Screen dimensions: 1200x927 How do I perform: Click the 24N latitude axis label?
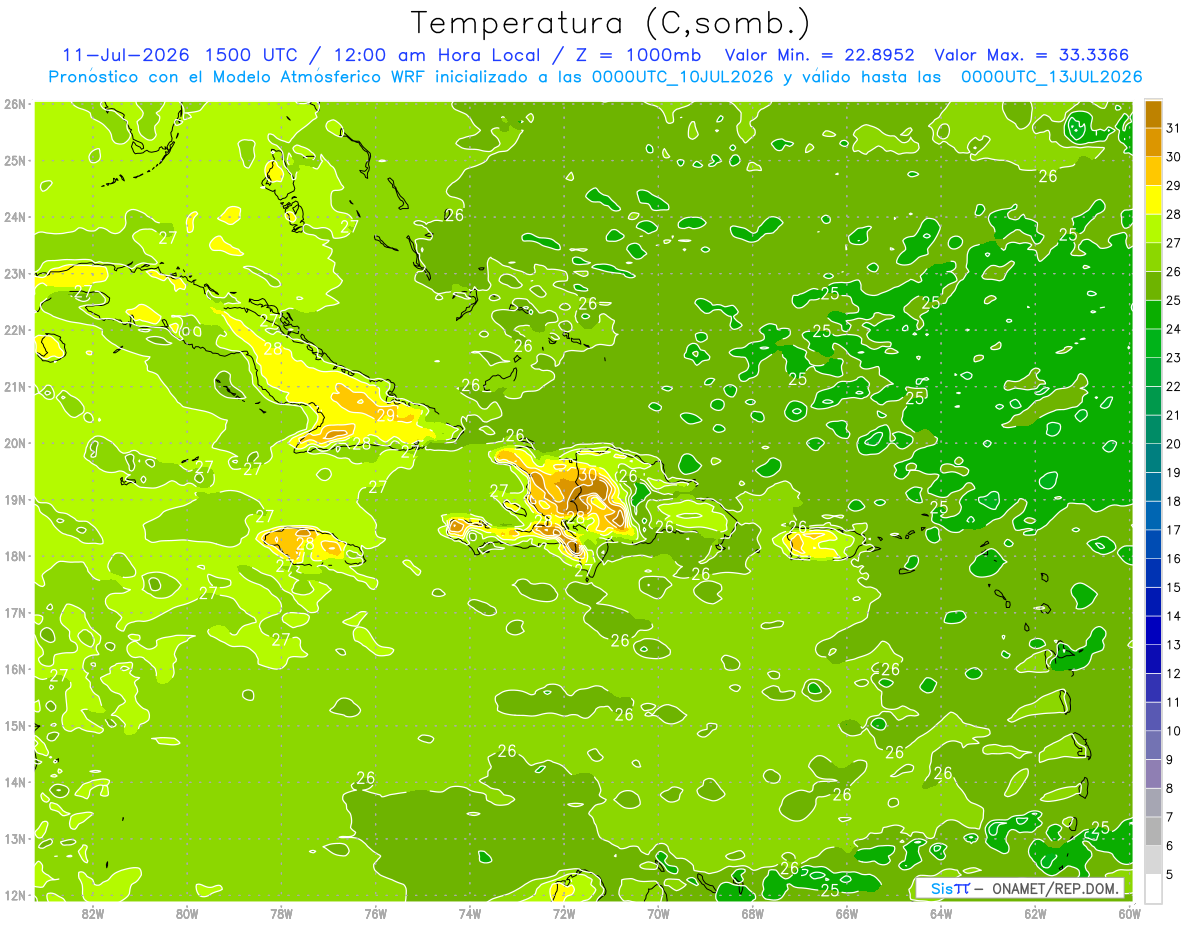click(x=15, y=217)
